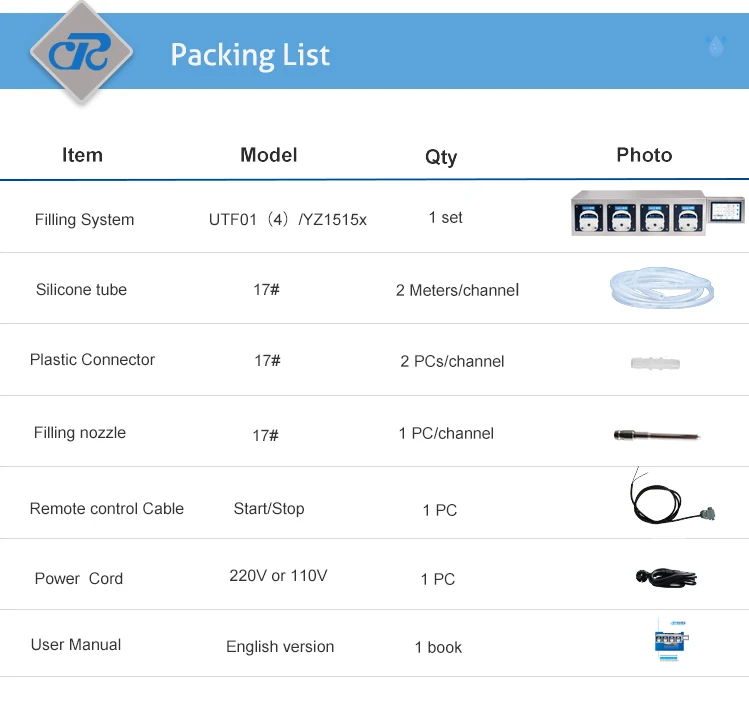Viewport: 749px width, 720px height.
Task: Click the Qty column header
Action: (441, 157)
